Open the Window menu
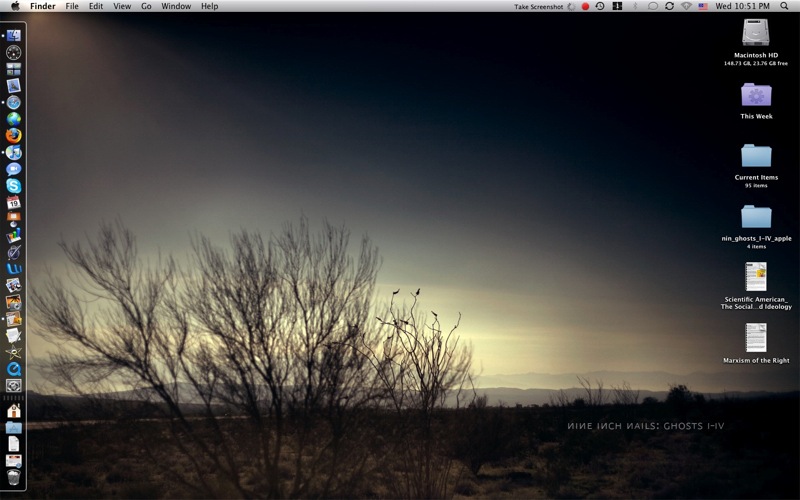The width and height of the screenshot is (800, 500). 176,6
